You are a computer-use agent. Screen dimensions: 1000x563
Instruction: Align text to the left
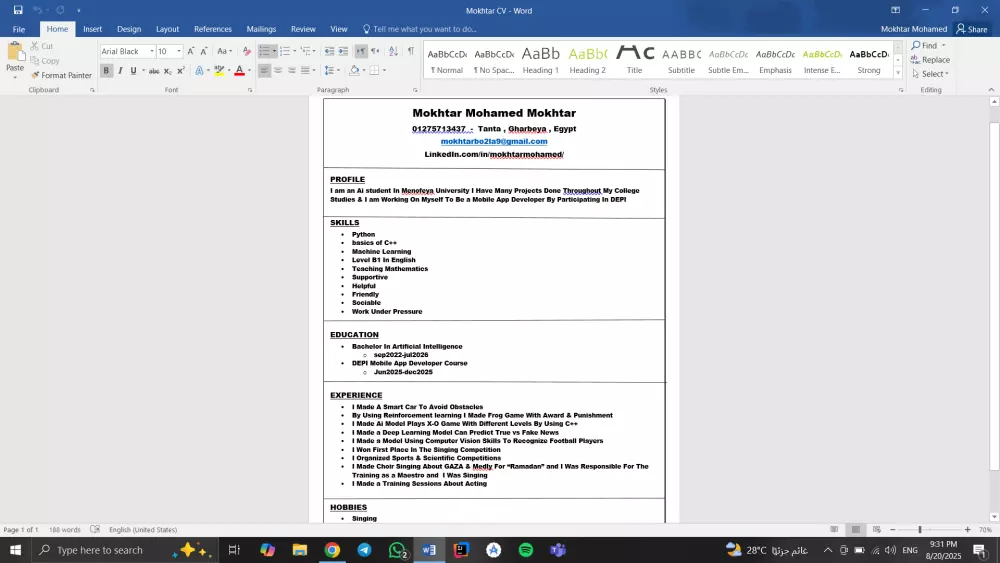tap(264, 70)
